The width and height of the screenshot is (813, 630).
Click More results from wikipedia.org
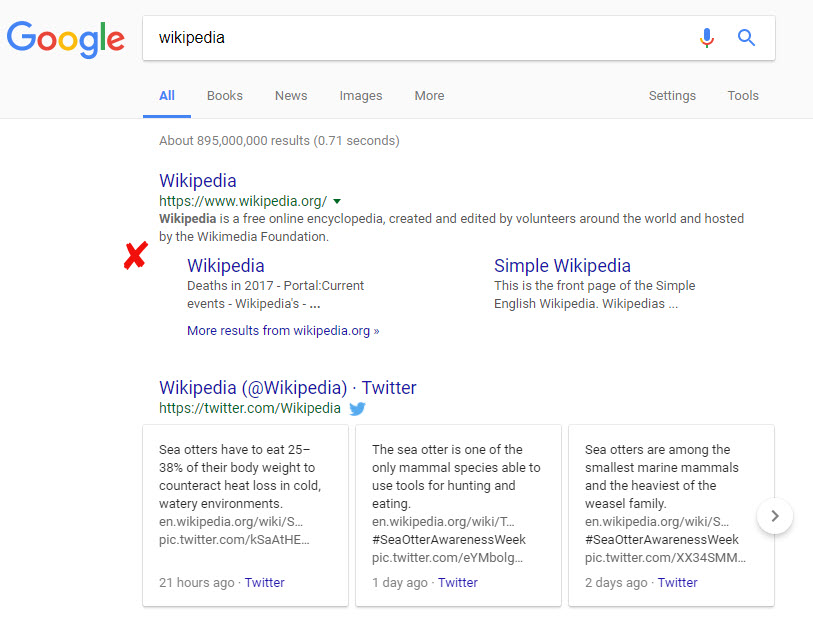283,330
